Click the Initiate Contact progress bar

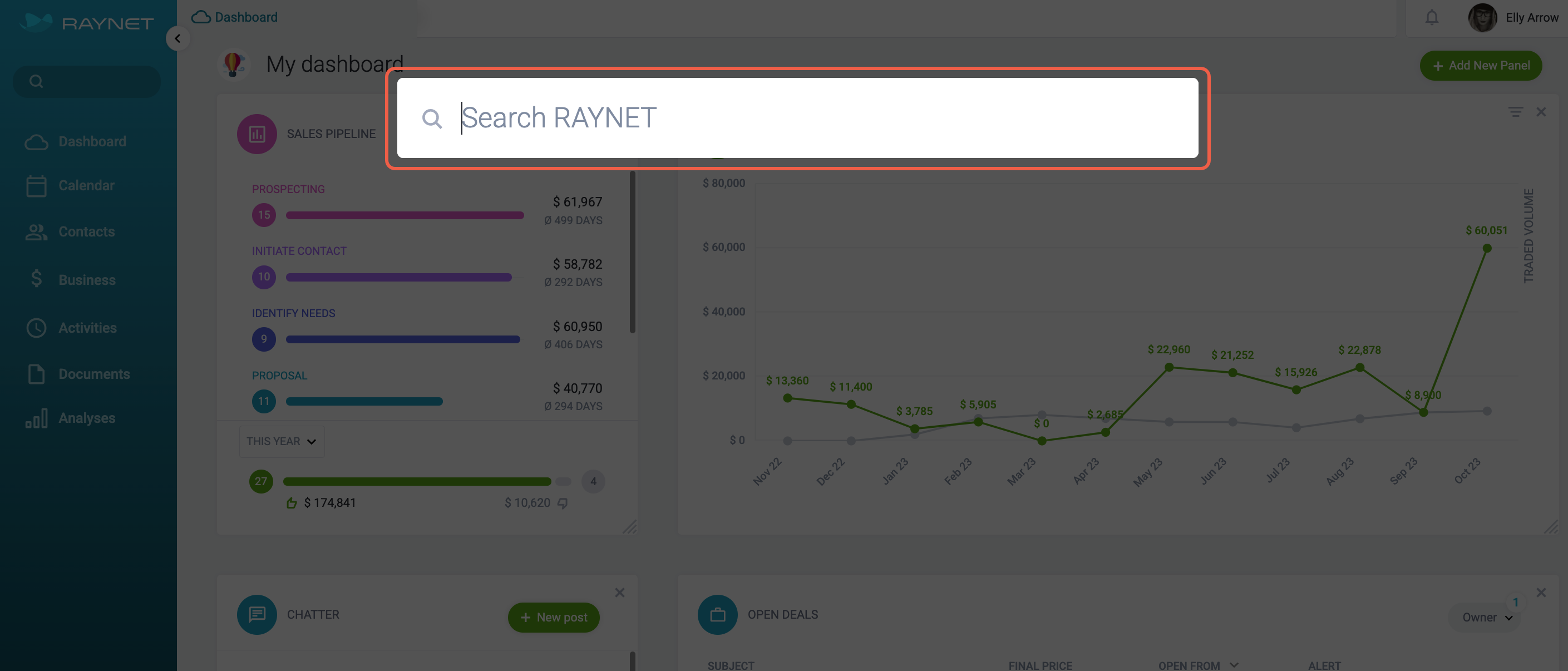click(x=399, y=278)
